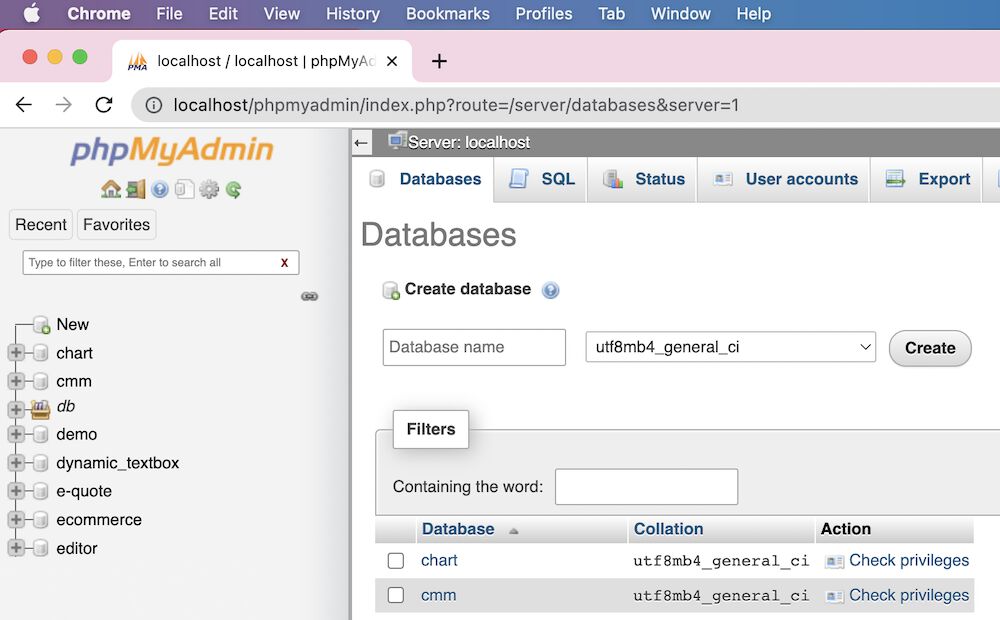Open the settings gear icon

[x=208, y=189]
